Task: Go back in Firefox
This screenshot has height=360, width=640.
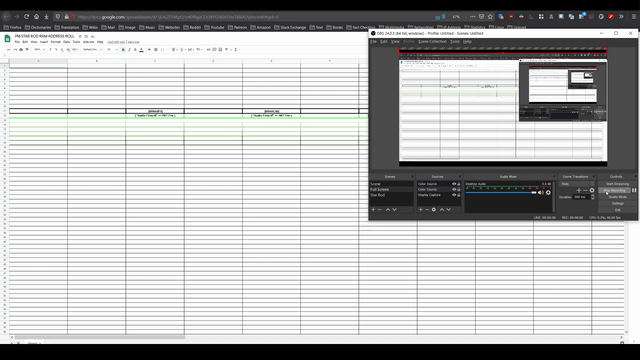Action: [6, 16]
